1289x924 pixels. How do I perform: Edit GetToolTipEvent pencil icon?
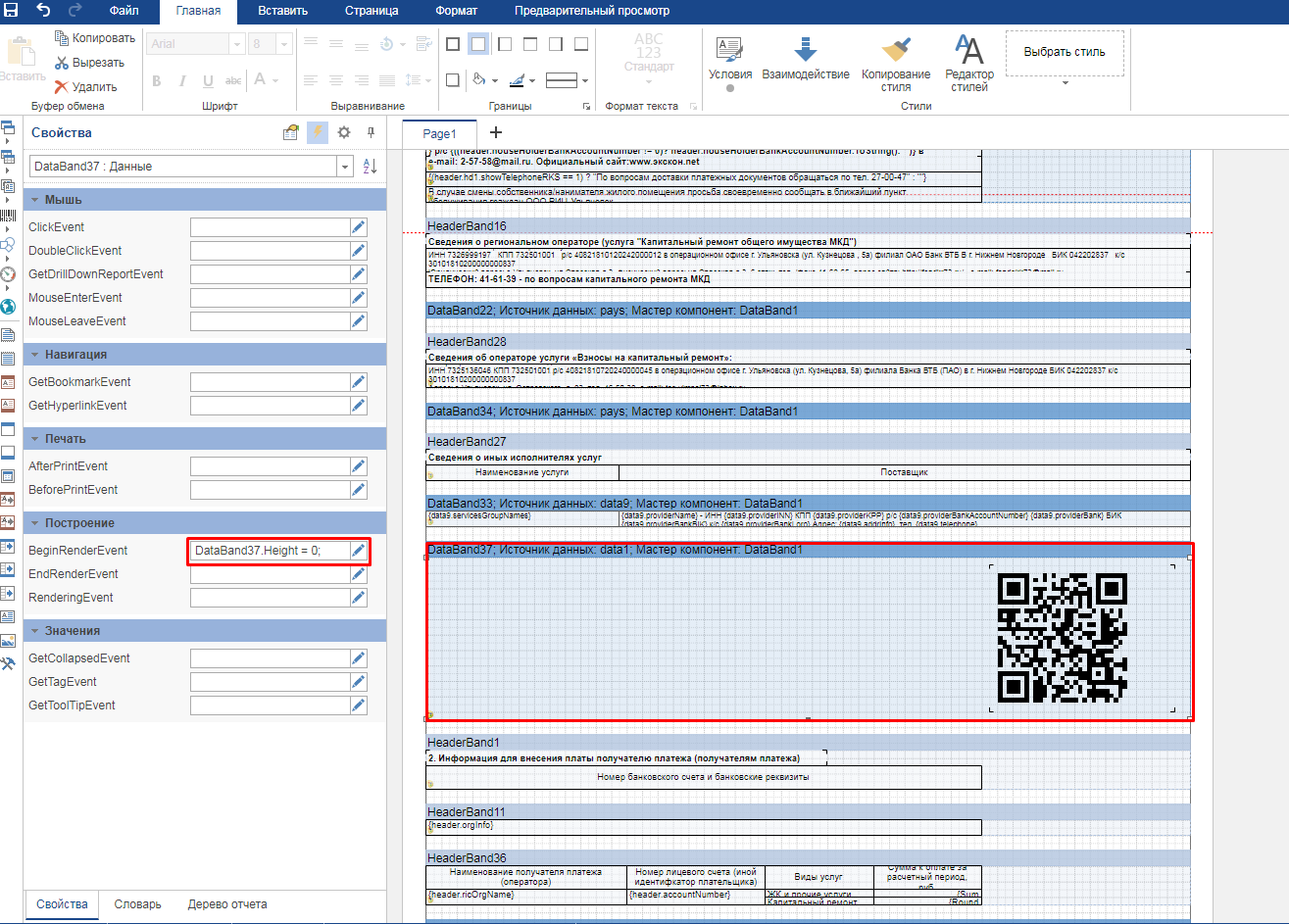pos(359,705)
